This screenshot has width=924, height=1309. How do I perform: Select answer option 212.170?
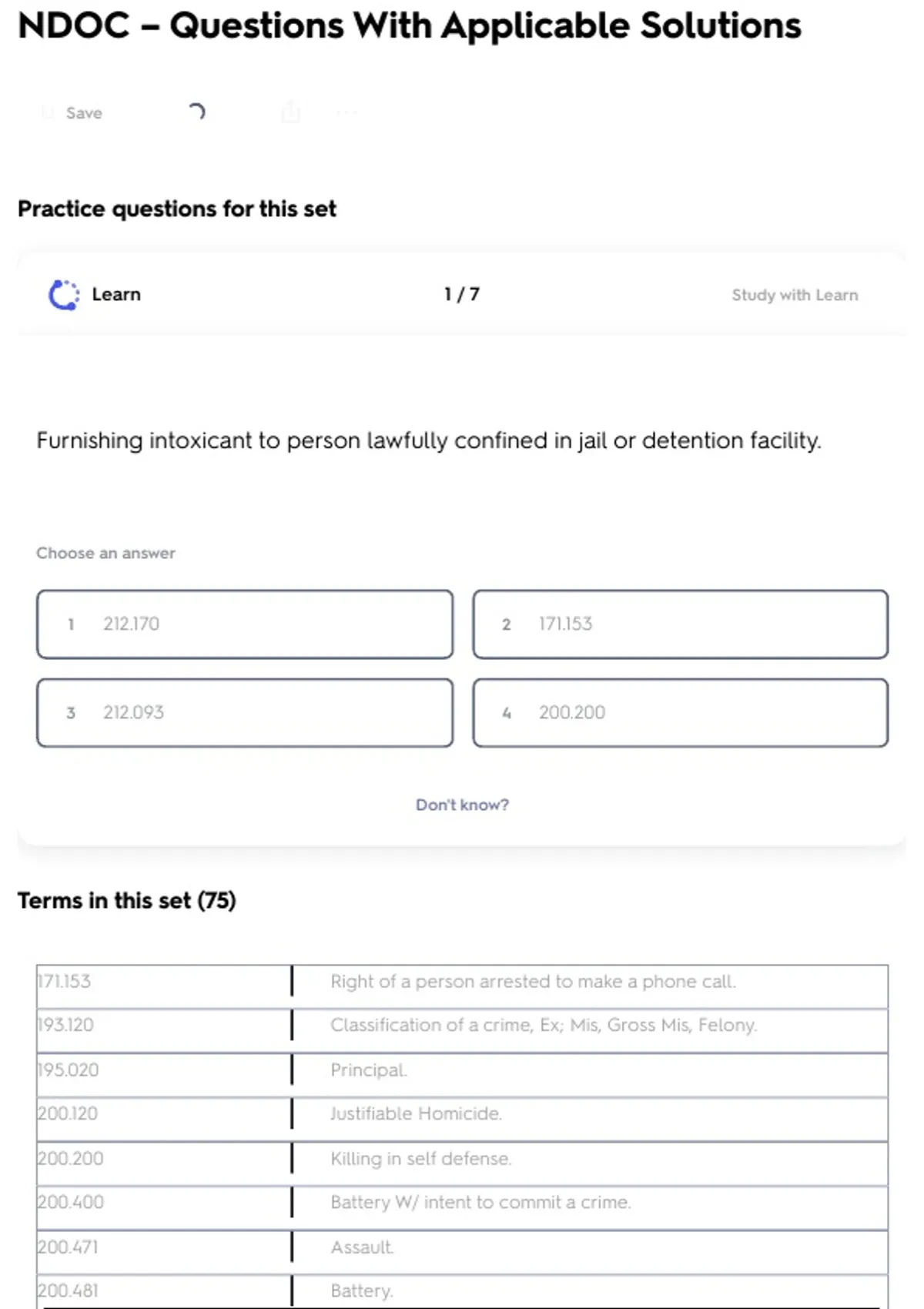[245, 624]
